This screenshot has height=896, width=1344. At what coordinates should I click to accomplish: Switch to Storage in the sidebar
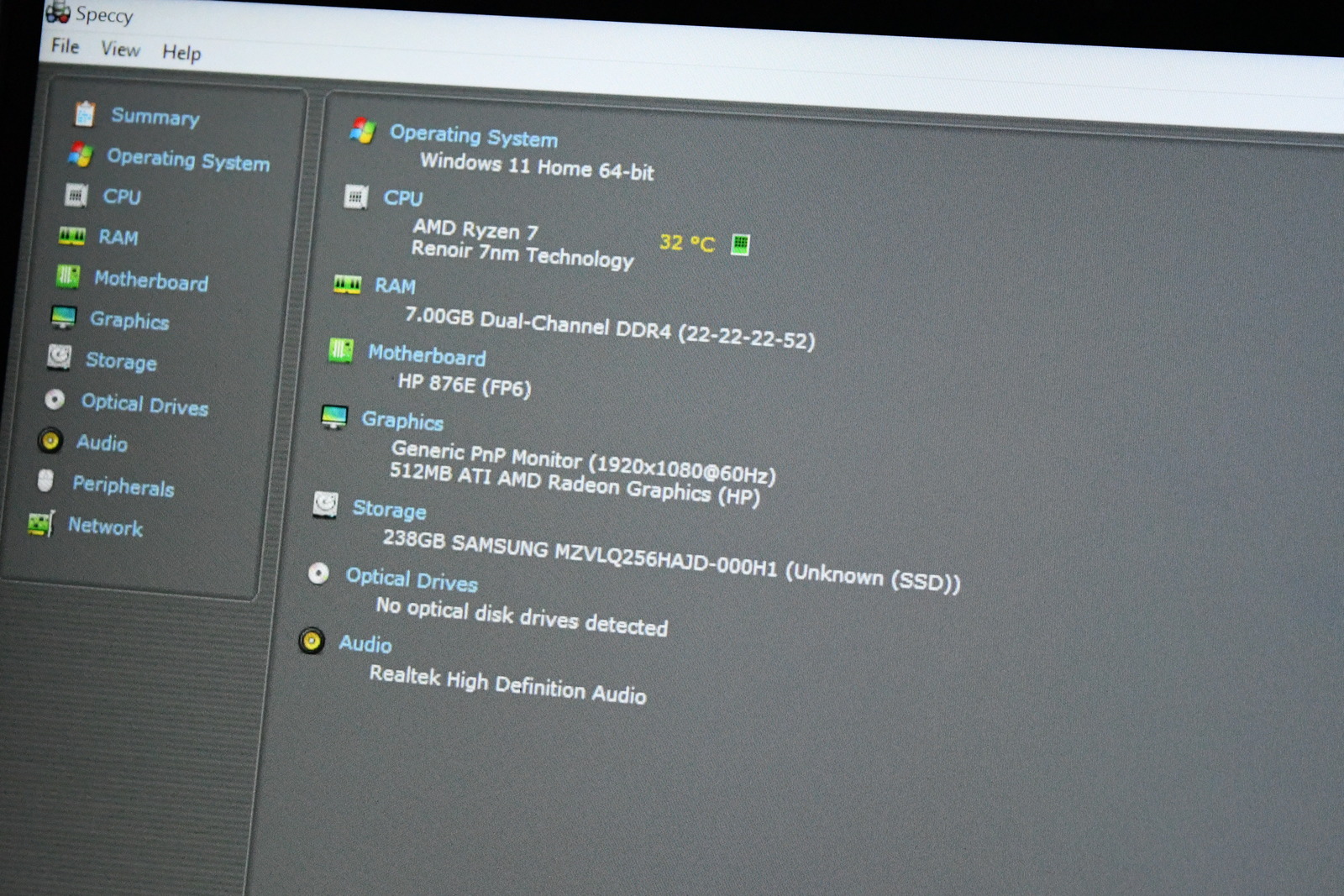click(121, 361)
